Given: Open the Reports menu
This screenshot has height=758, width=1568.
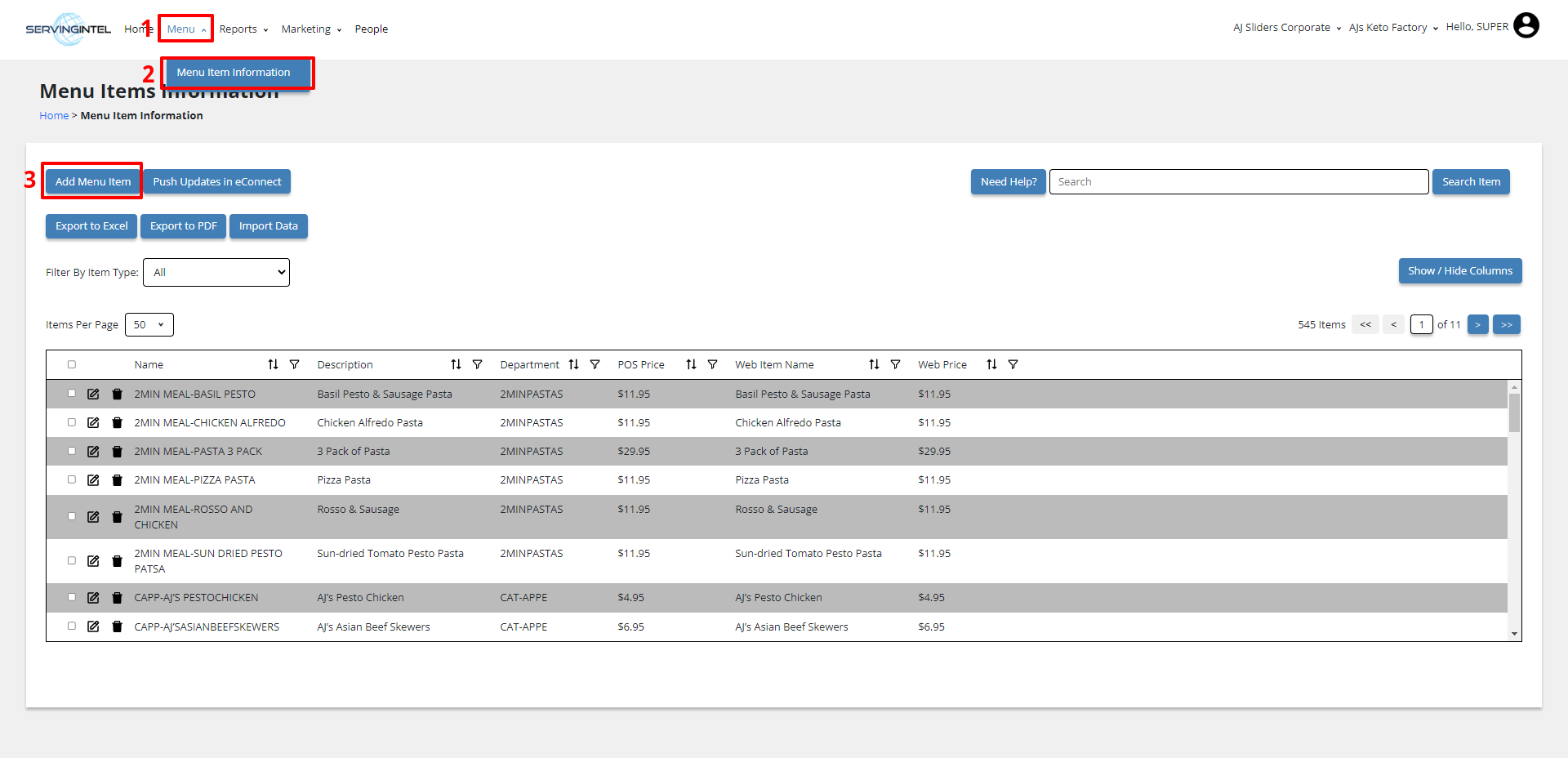Looking at the screenshot, I should click(243, 29).
